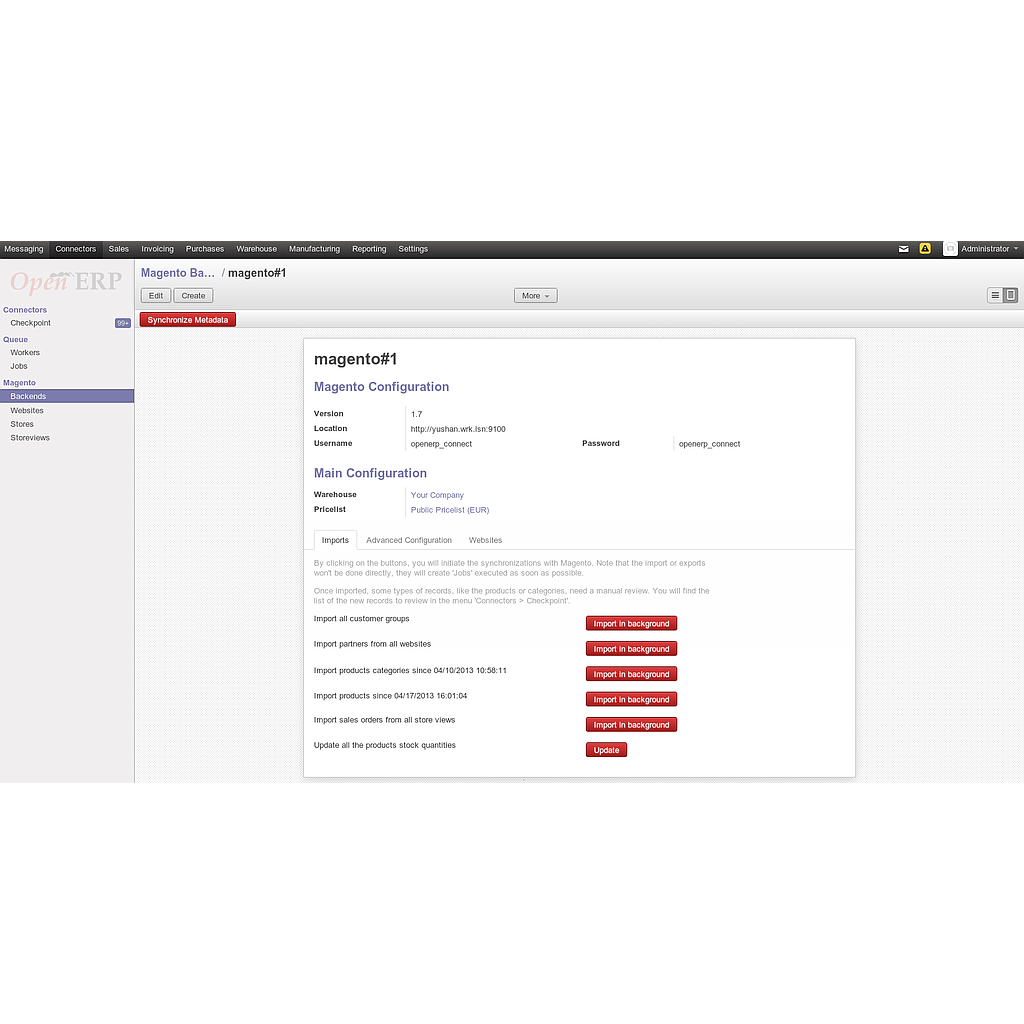Click the yellow shortcuts icon in top bar

click(x=925, y=248)
